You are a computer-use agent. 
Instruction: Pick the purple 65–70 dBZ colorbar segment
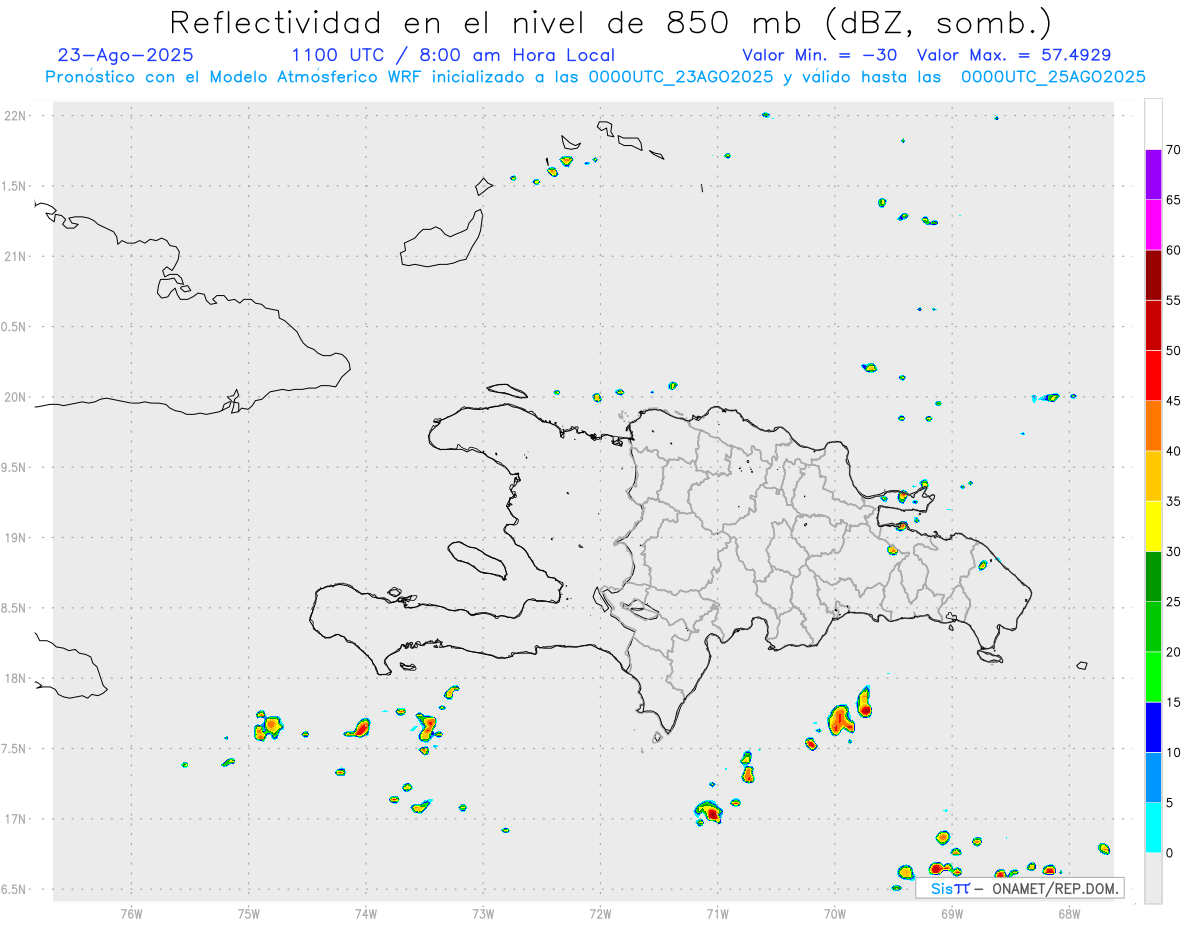point(1153,175)
